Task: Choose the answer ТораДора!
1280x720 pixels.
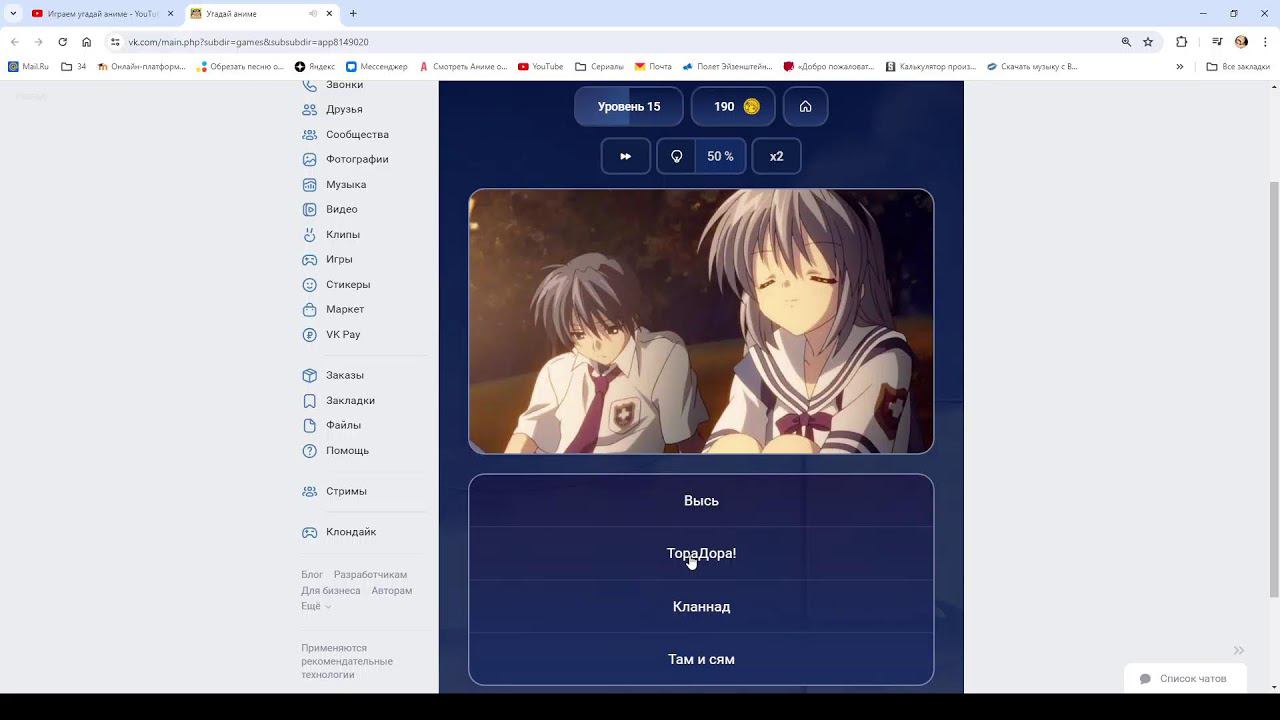Action: click(701, 554)
